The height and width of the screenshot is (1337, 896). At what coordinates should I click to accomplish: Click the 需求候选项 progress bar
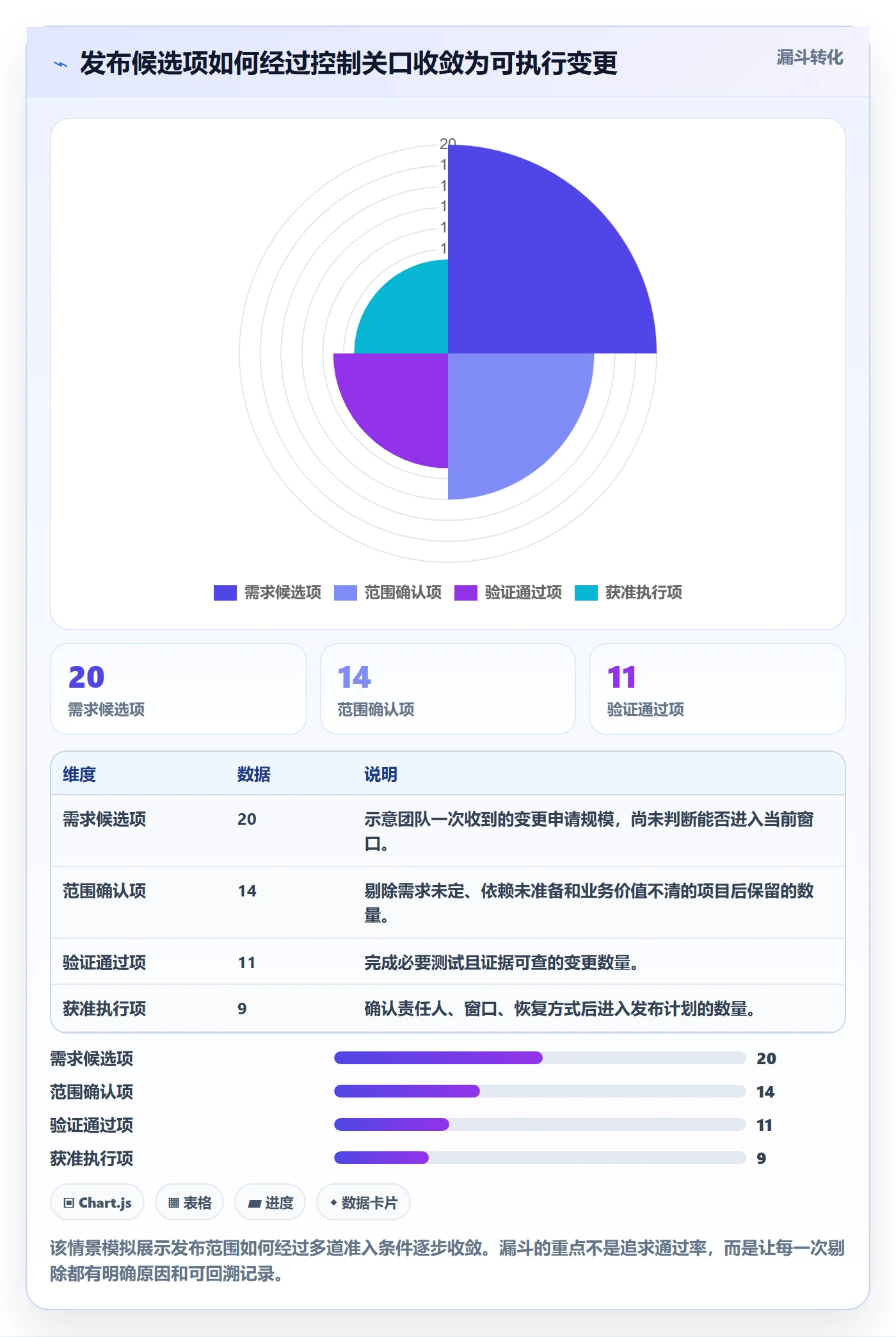click(x=540, y=1058)
